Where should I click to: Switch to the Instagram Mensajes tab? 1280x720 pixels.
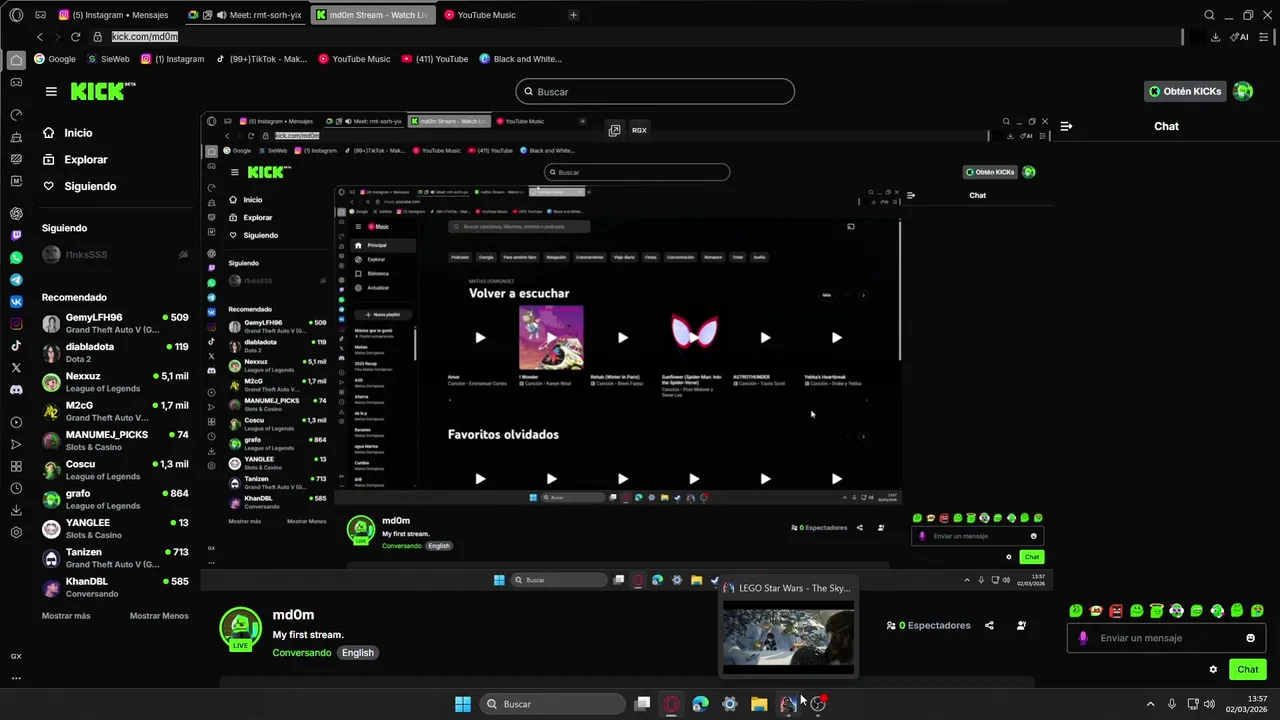(x=113, y=15)
